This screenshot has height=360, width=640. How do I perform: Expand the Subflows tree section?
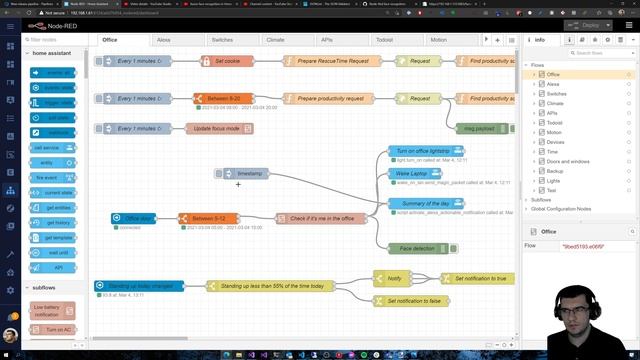tap(526, 200)
